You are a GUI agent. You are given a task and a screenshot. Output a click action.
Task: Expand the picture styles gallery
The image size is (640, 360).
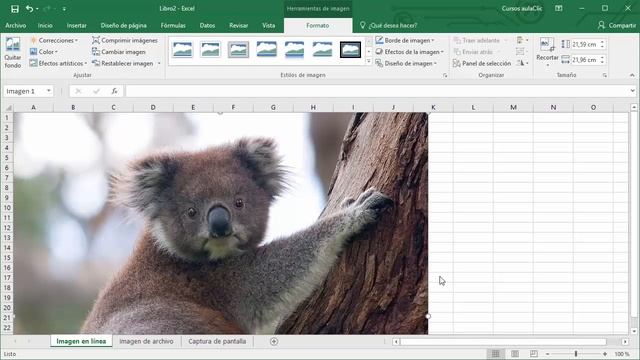click(x=369, y=62)
